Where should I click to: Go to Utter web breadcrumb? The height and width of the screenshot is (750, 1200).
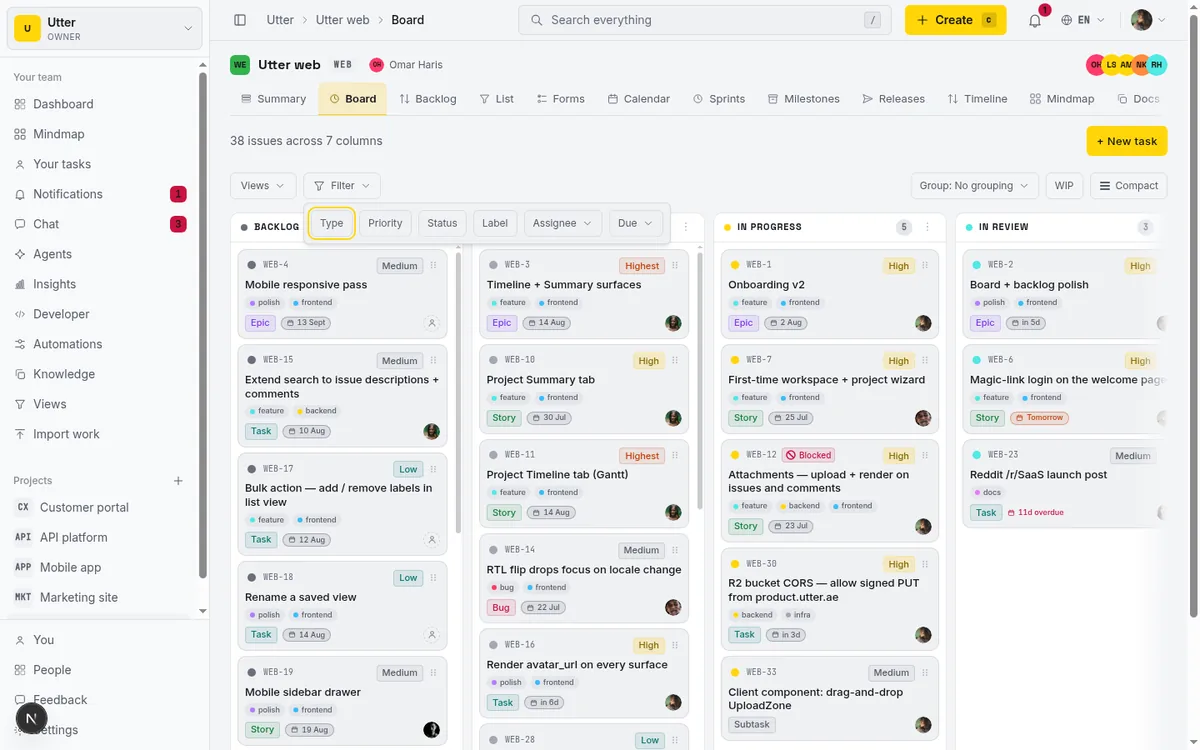click(x=343, y=20)
